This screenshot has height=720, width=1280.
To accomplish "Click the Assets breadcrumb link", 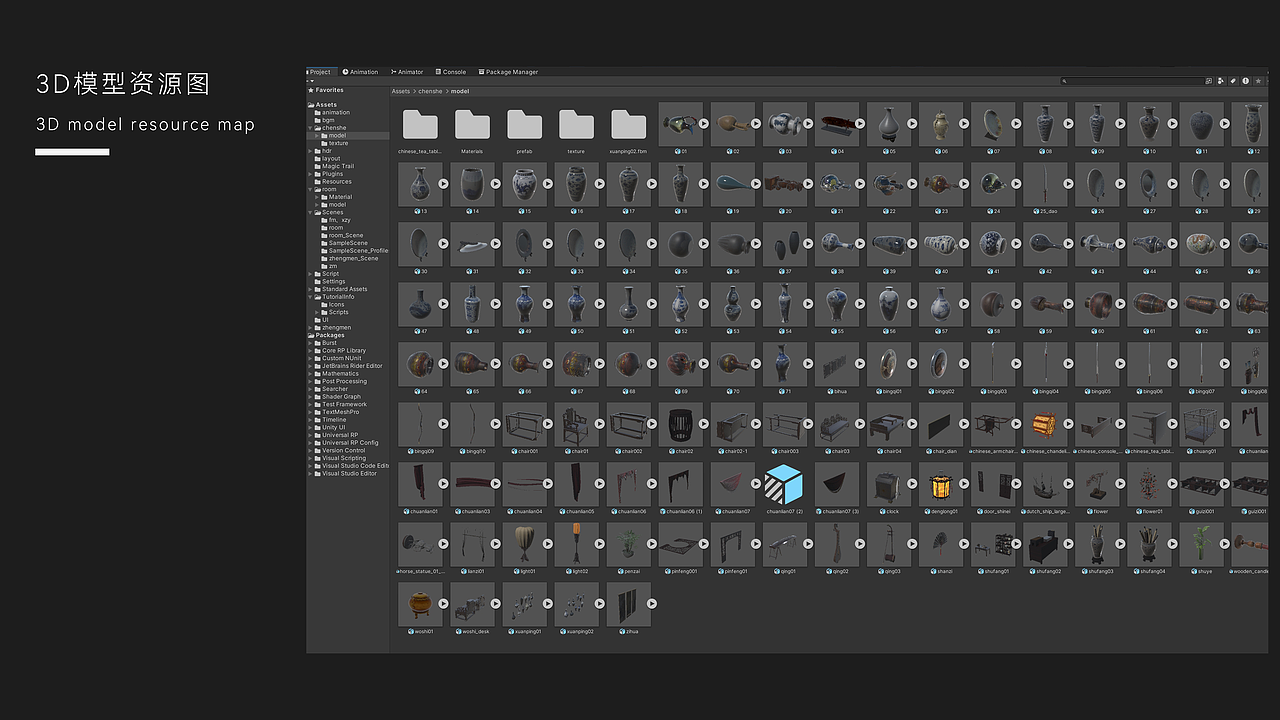I will click(x=401, y=91).
